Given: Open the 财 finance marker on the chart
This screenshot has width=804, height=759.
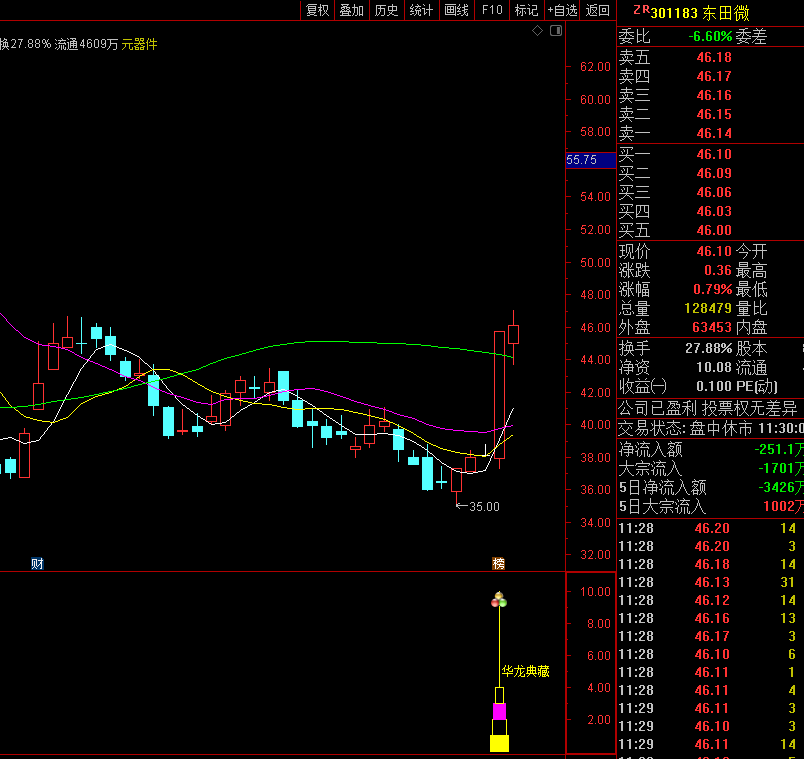Looking at the screenshot, I should [x=37, y=564].
